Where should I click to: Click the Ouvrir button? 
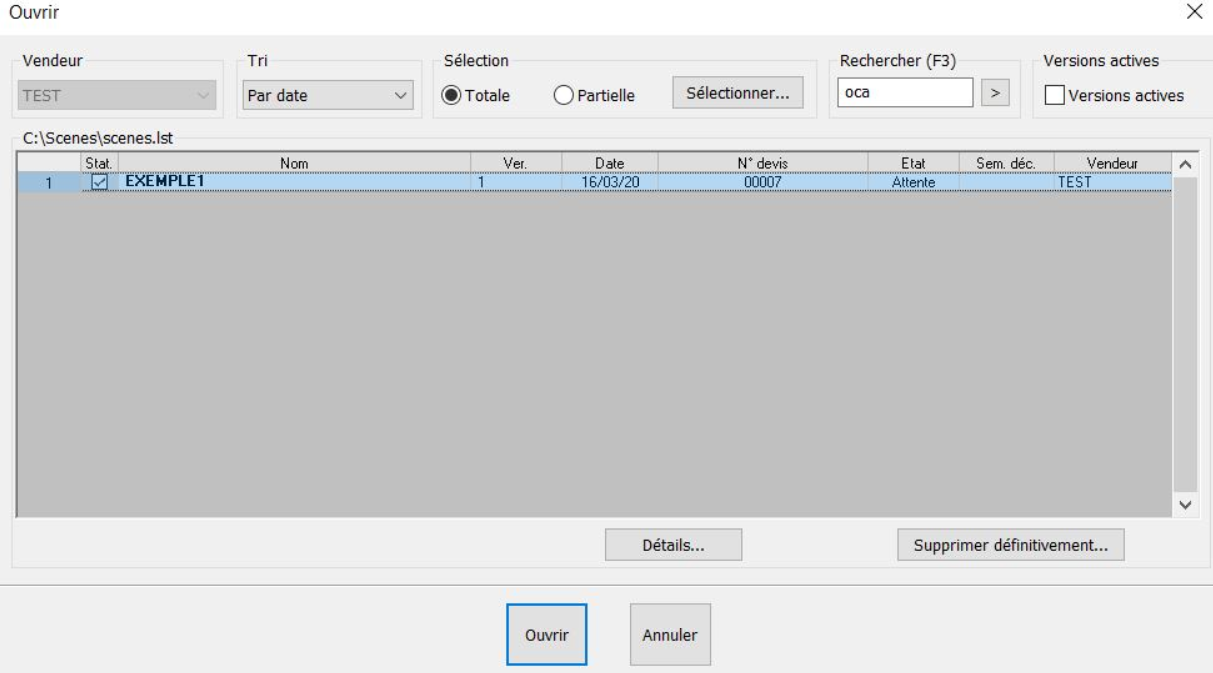(546, 635)
